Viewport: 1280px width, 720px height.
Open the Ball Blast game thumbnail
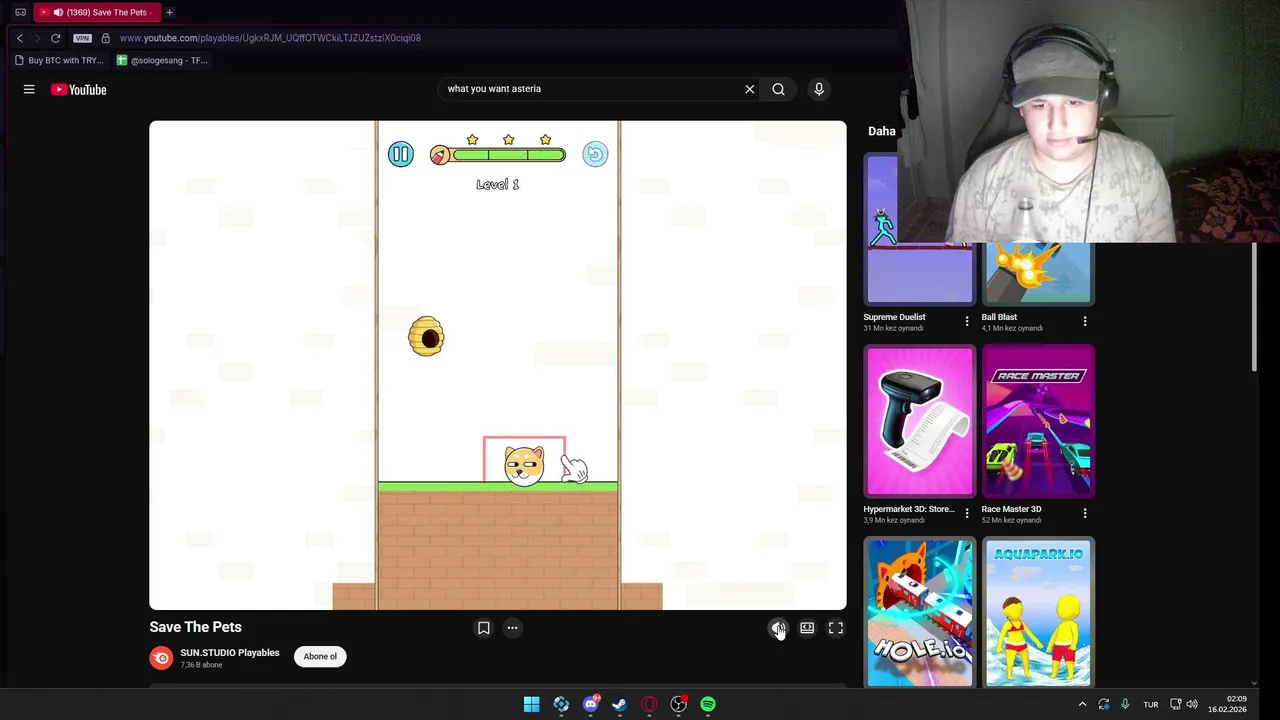[1038, 272]
